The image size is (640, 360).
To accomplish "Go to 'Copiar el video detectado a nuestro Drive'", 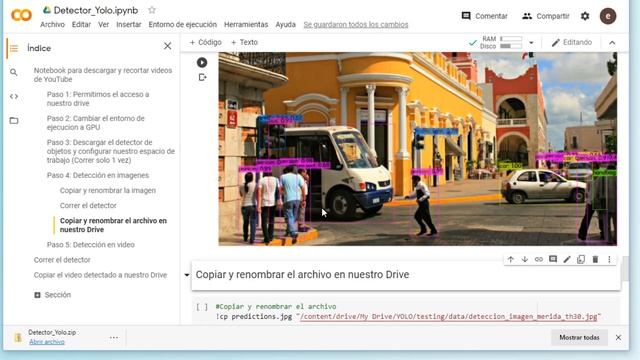I will coord(100,275).
